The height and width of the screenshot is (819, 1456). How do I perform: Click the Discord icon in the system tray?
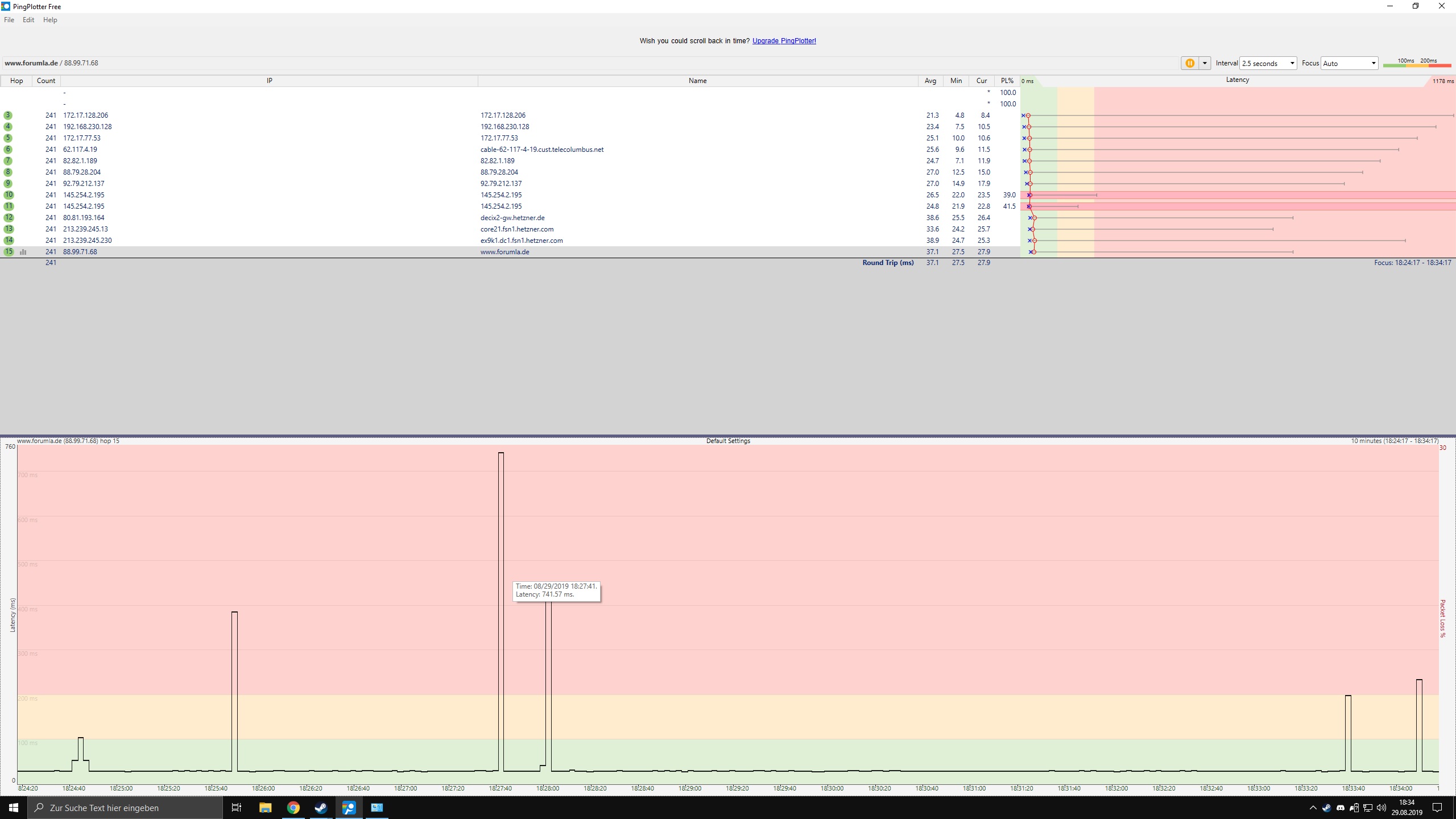(1341, 808)
